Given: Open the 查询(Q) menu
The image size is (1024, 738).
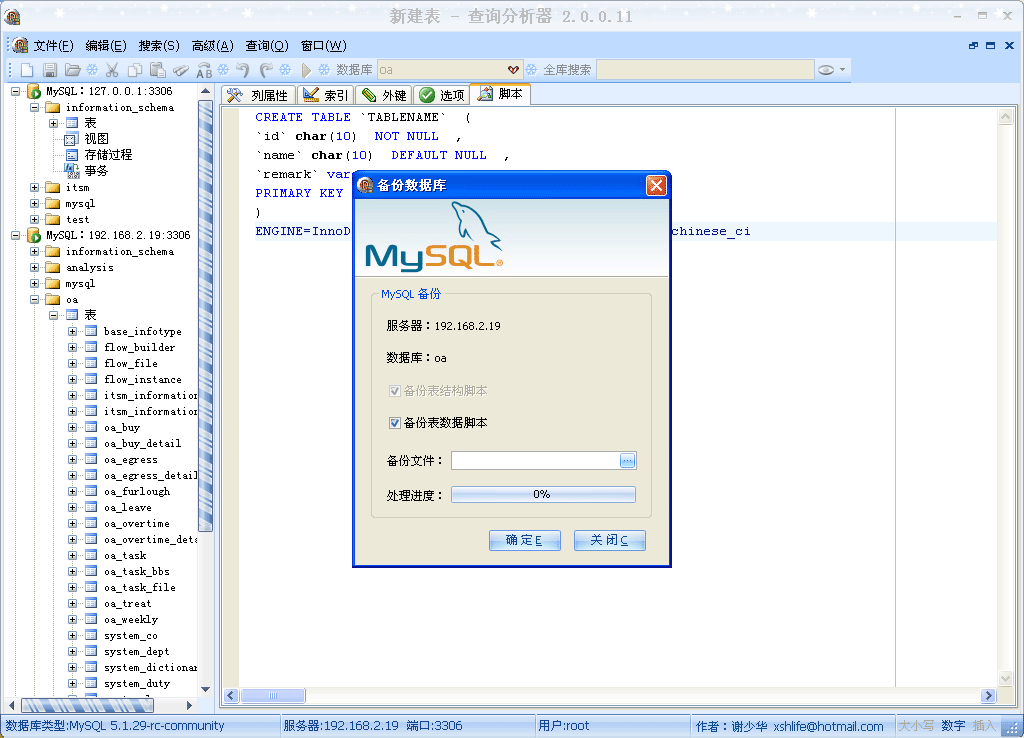Looking at the screenshot, I should (266, 46).
